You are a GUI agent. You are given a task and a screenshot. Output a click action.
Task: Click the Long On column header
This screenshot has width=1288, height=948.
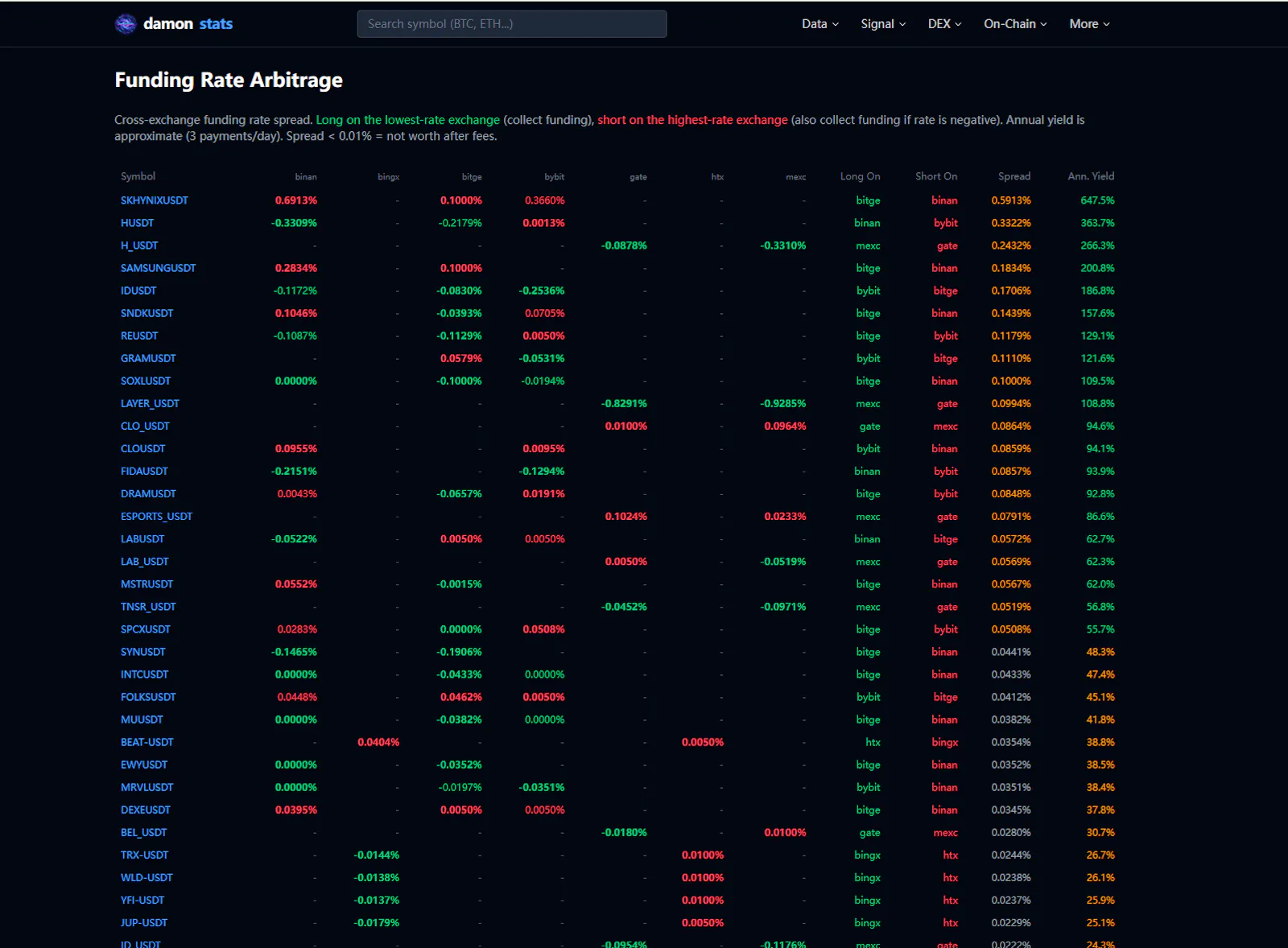(x=861, y=175)
